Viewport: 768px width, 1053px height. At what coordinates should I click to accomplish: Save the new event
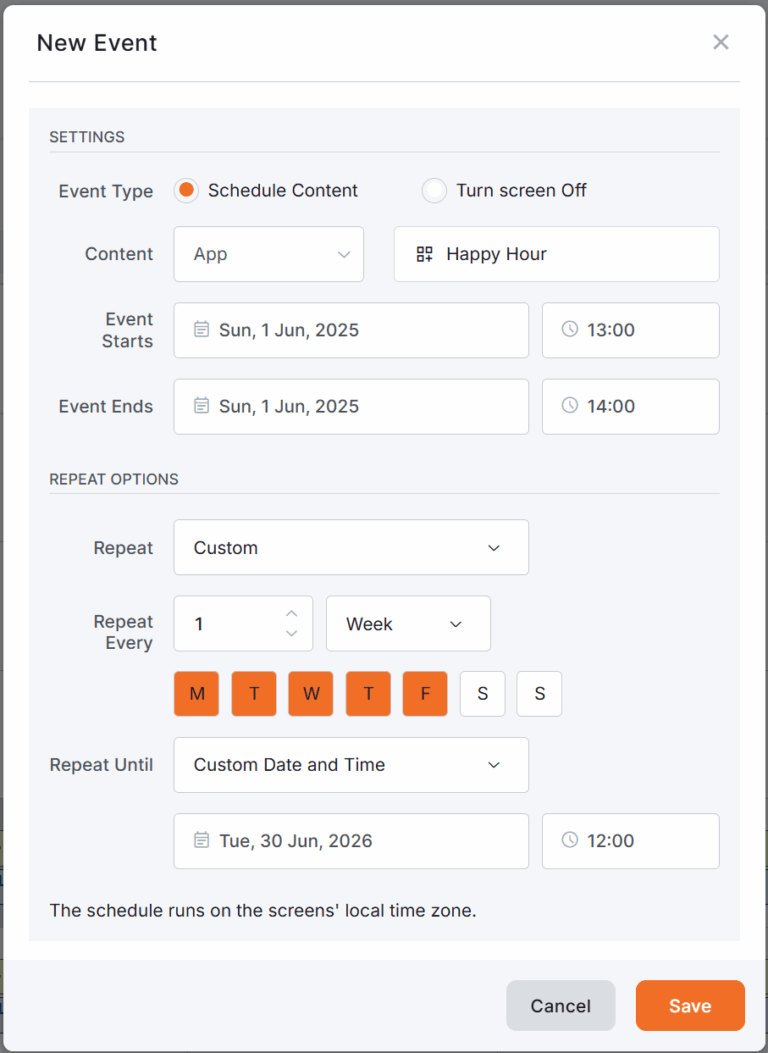click(x=689, y=1005)
